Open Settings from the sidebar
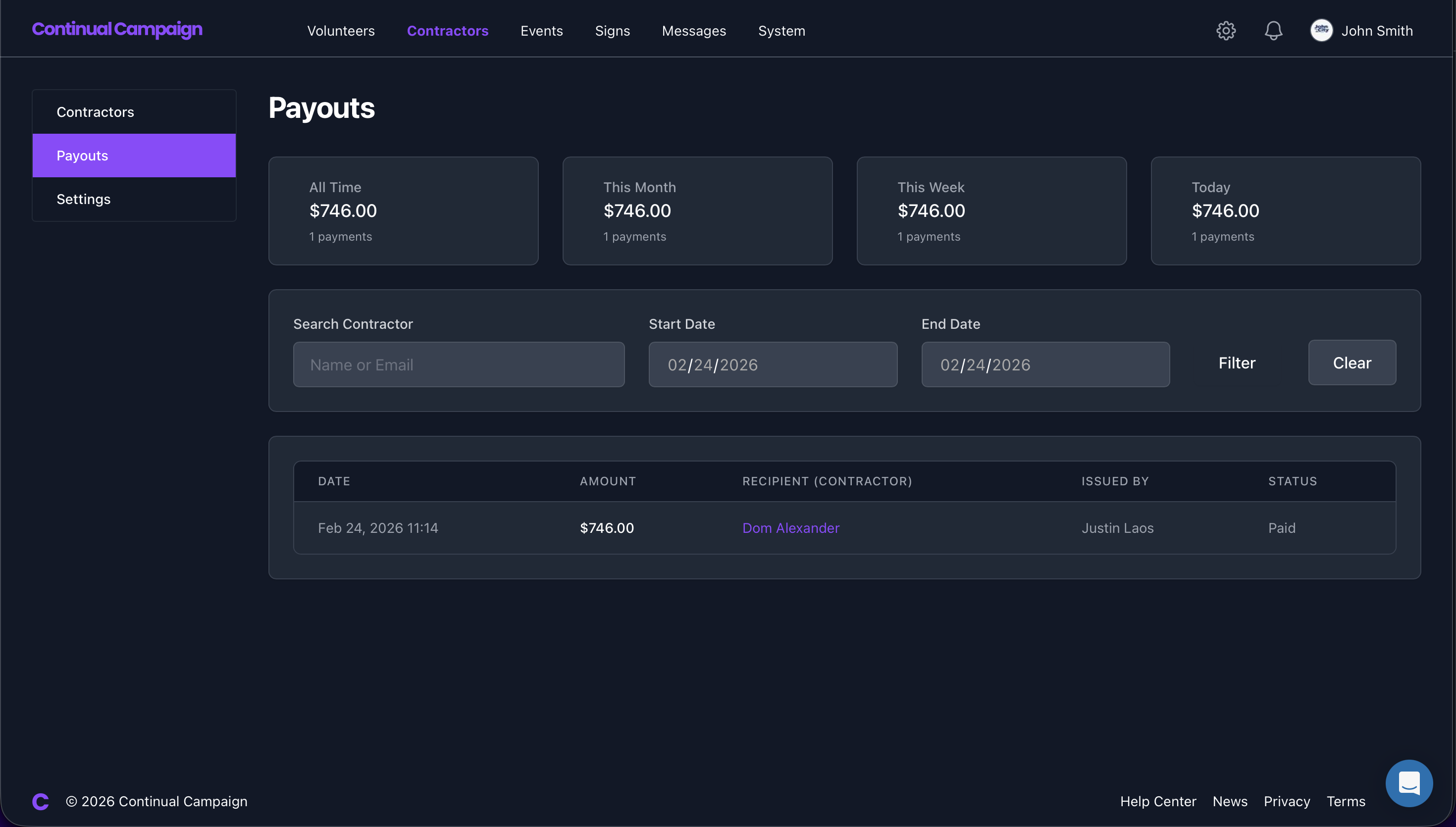This screenshot has height=827, width=1456. pyautogui.click(x=84, y=199)
